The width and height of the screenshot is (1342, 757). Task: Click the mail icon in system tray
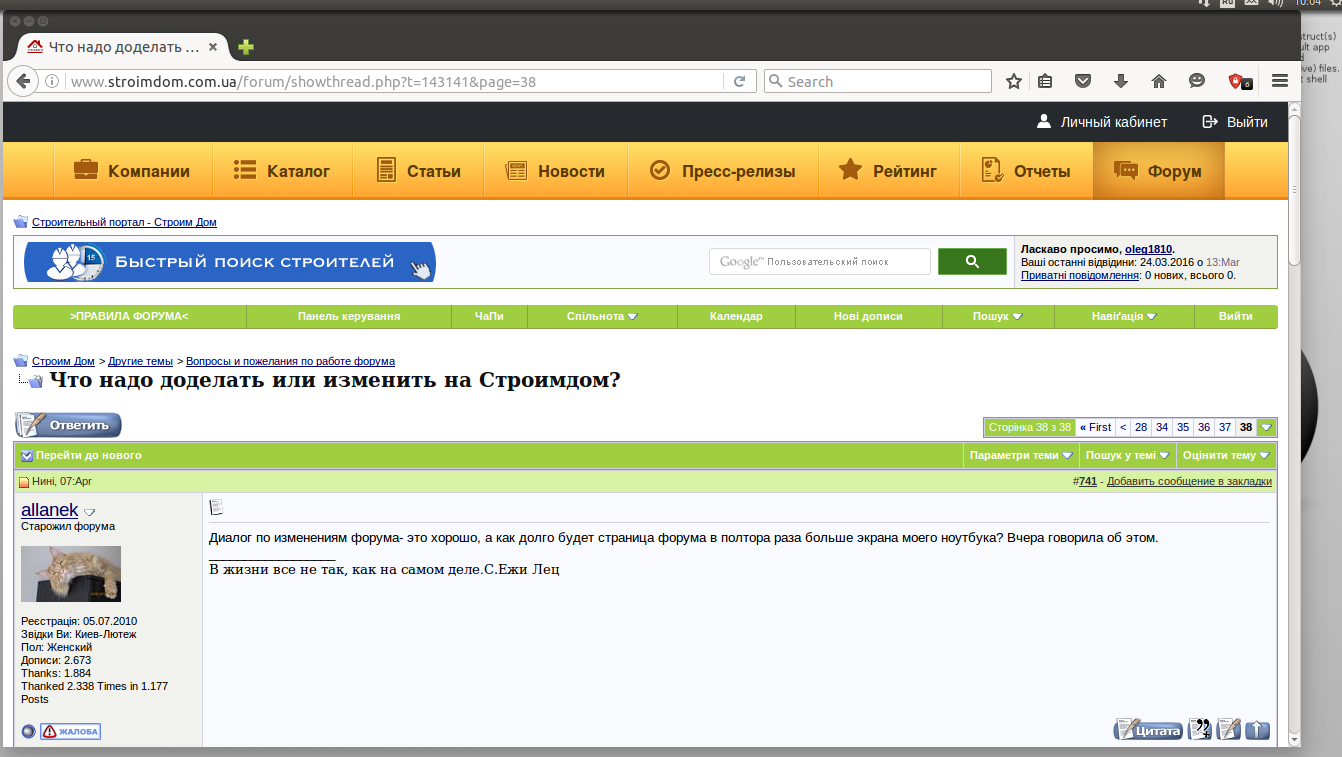[x=1252, y=4]
